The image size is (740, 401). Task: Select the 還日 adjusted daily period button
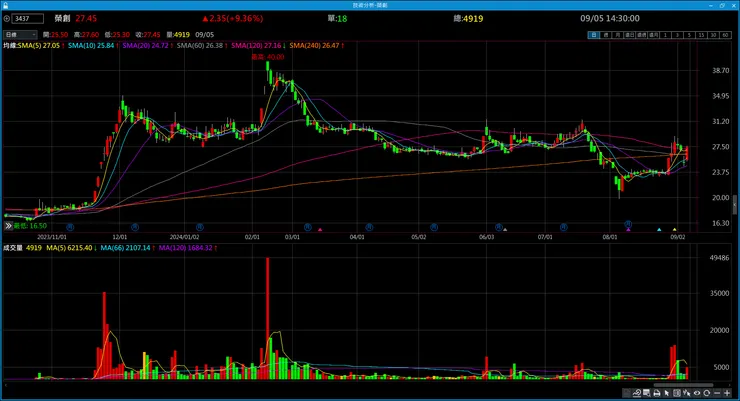pyautogui.click(x=629, y=35)
